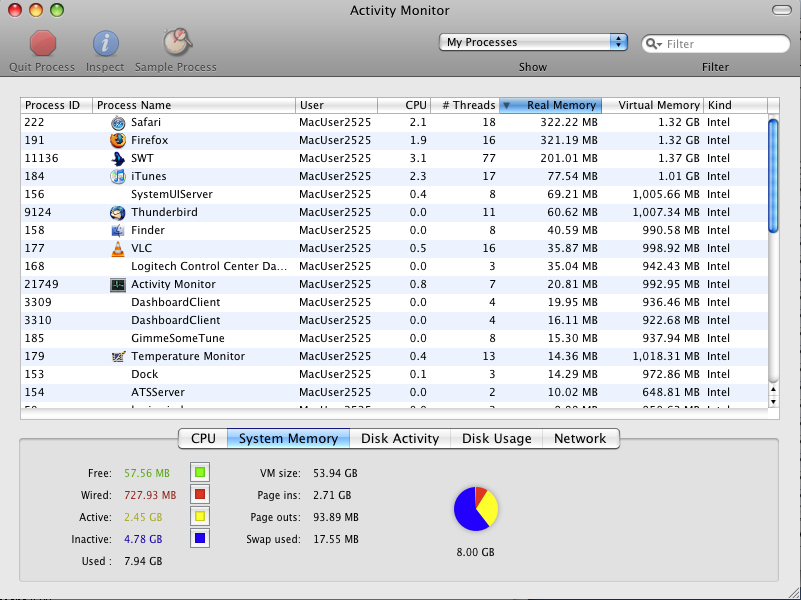Click the blue Inactive memory color swatch
The width and height of the screenshot is (801, 600).
[x=200, y=538]
